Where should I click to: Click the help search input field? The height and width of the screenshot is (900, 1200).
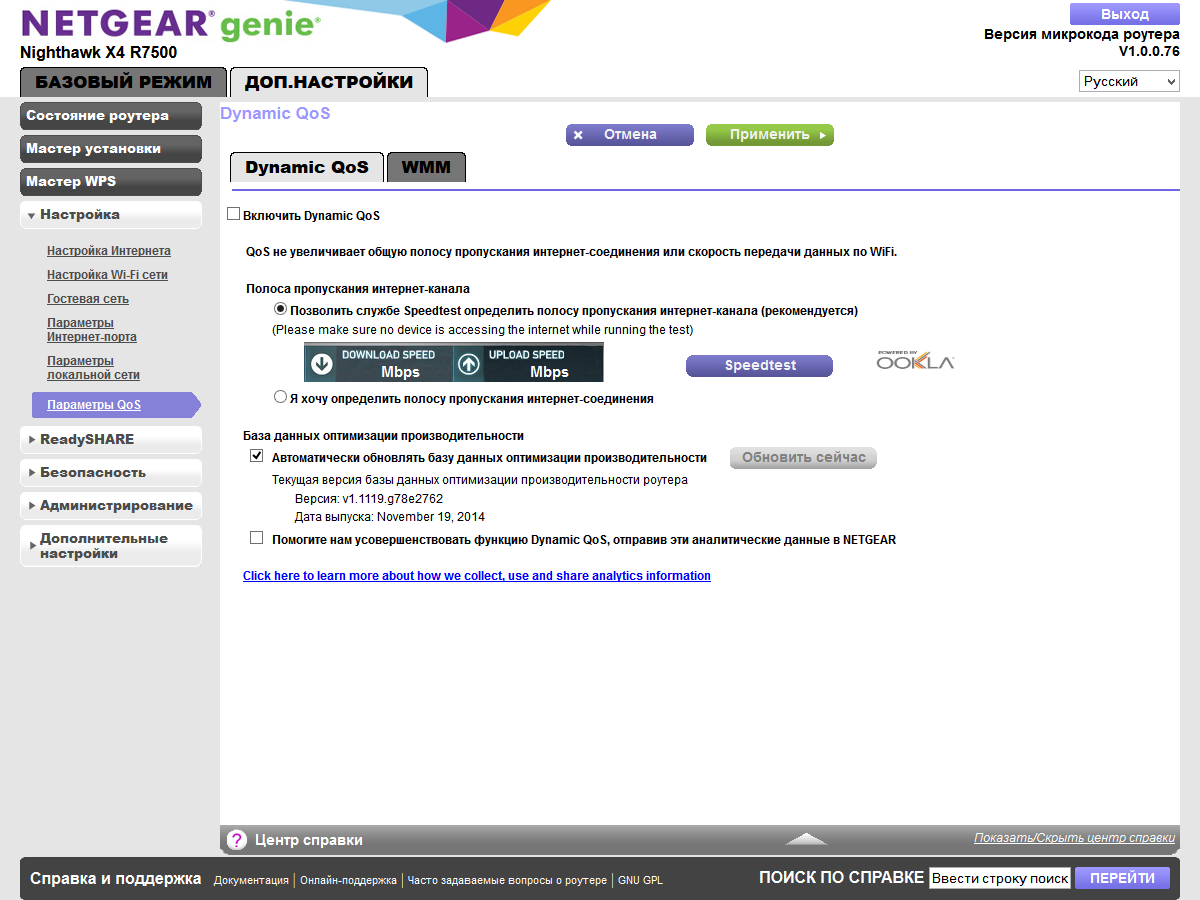tap(1000, 878)
